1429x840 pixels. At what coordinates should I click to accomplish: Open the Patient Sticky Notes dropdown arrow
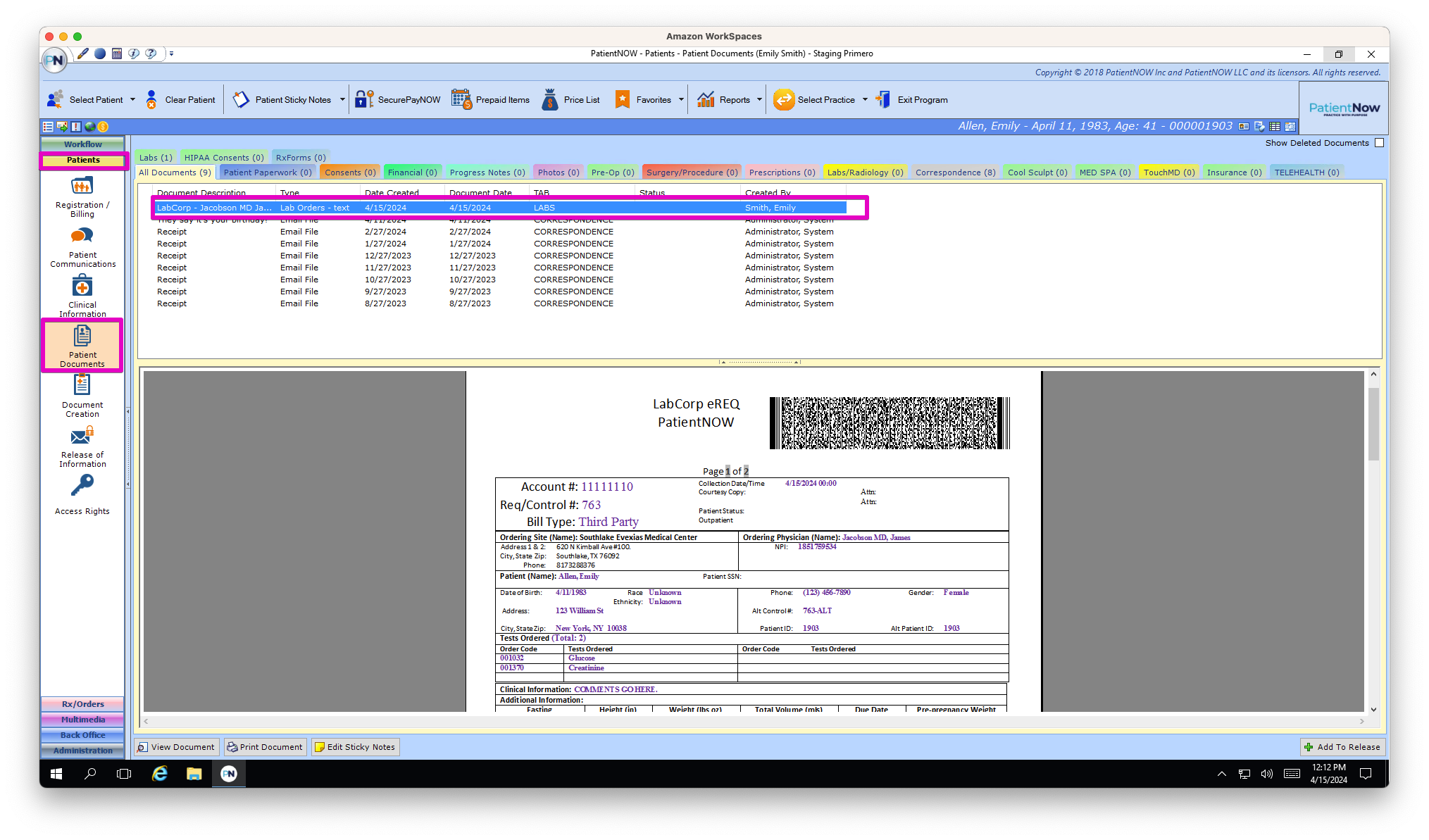click(x=342, y=100)
